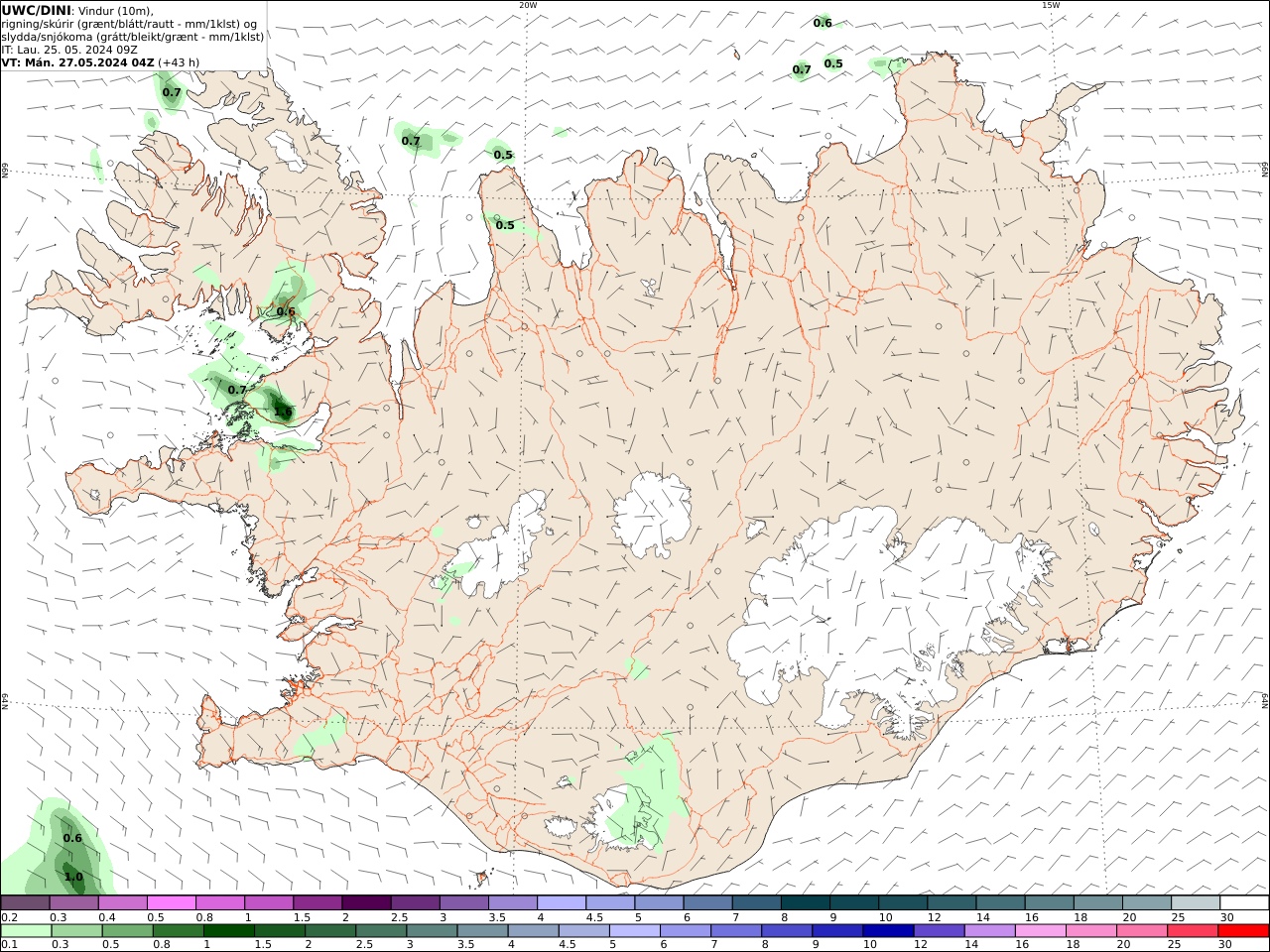Select crimson swatch between 25 and 30, lower row
Viewport: 1270px width, 952px height.
pos(1193,931)
